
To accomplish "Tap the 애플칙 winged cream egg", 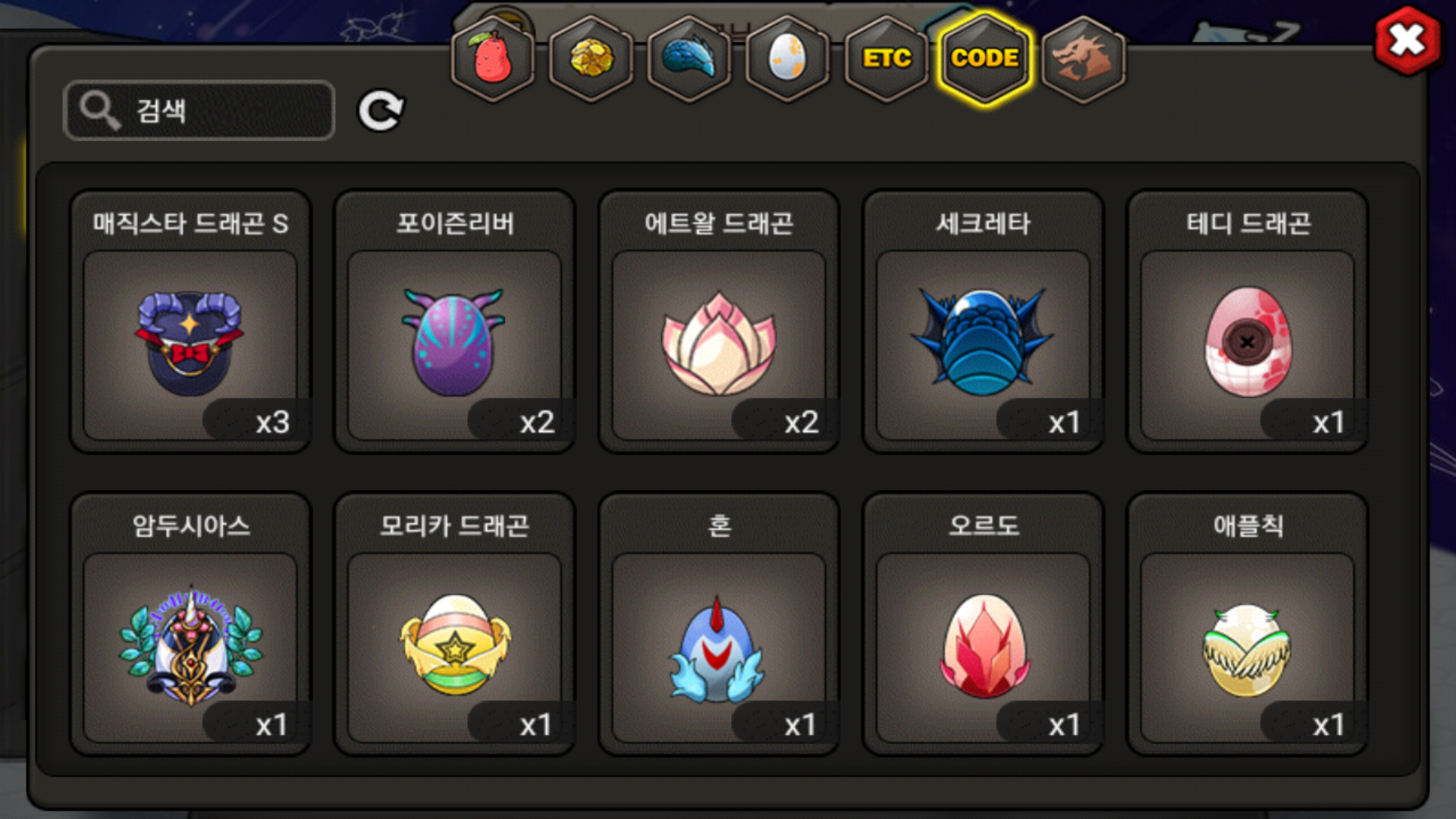I will coord(1247,624).
